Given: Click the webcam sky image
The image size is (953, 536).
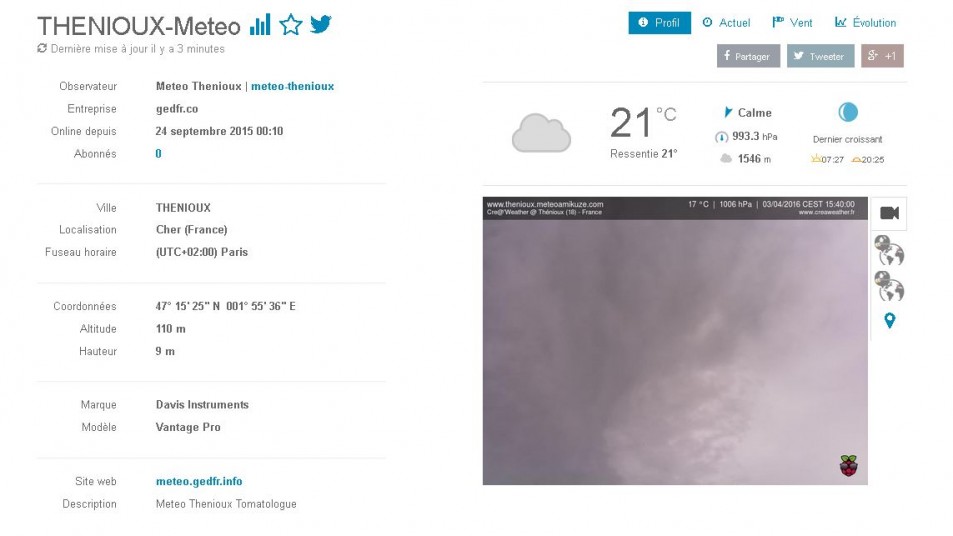Looking at the screenshot, I should [675, 341].
